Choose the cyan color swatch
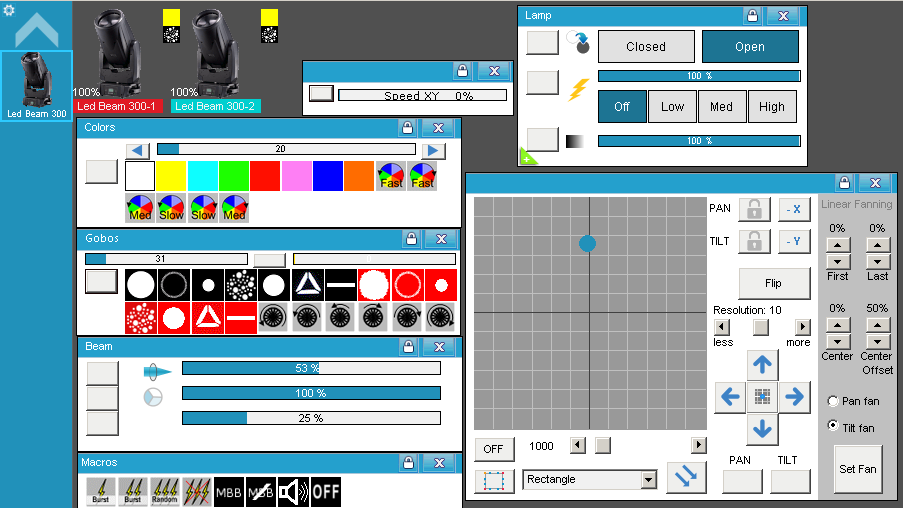The image size is (903, 508). click(x=202, y=176)
